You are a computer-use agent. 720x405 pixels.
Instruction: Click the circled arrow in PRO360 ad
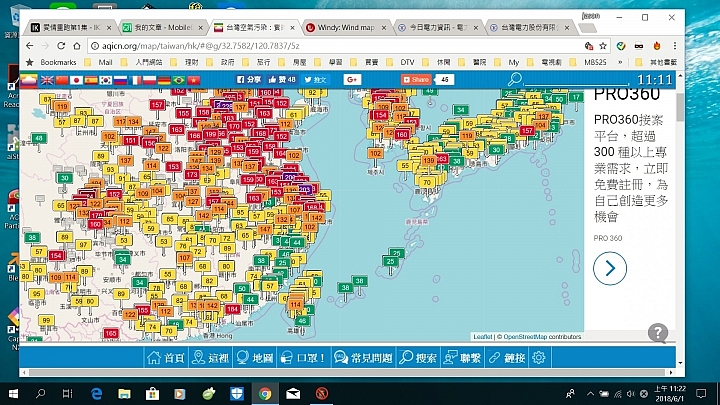pos(610,268)
